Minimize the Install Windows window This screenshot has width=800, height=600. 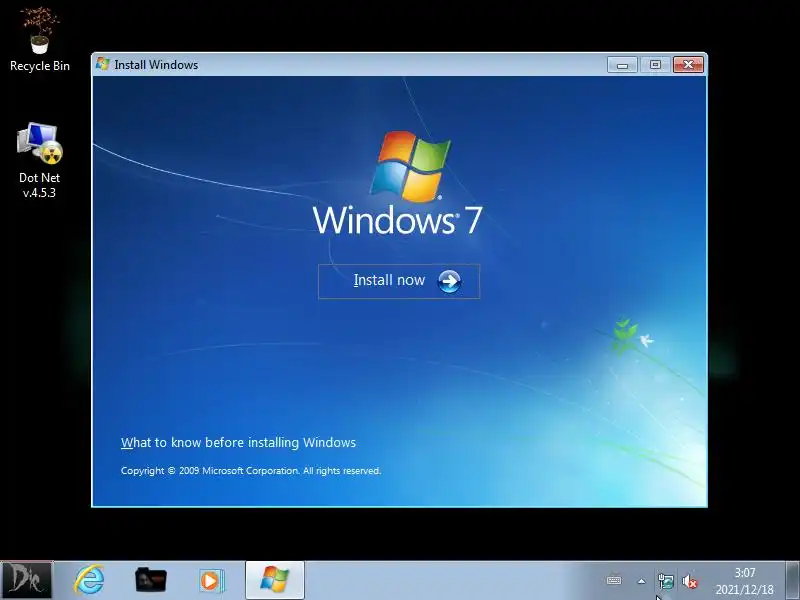[x=622, y=65]
